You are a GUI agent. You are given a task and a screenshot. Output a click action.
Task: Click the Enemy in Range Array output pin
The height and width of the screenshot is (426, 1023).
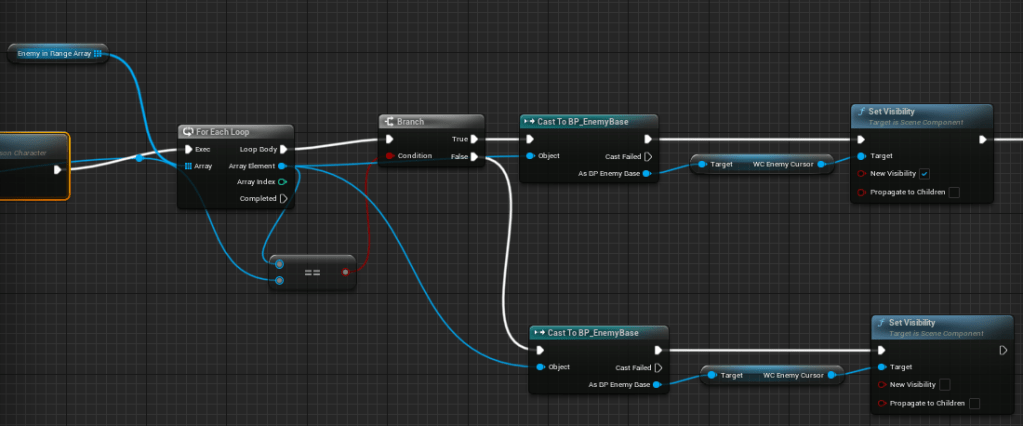click(98, 53)
